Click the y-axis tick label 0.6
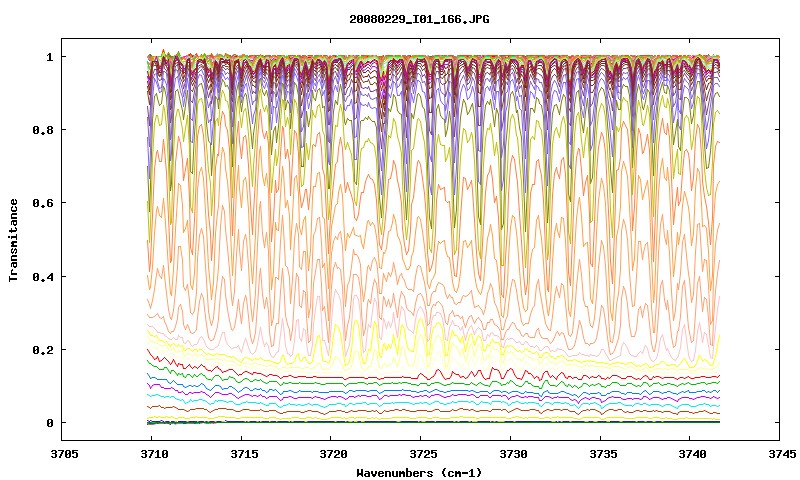The image size is (800, 480). 42,203
